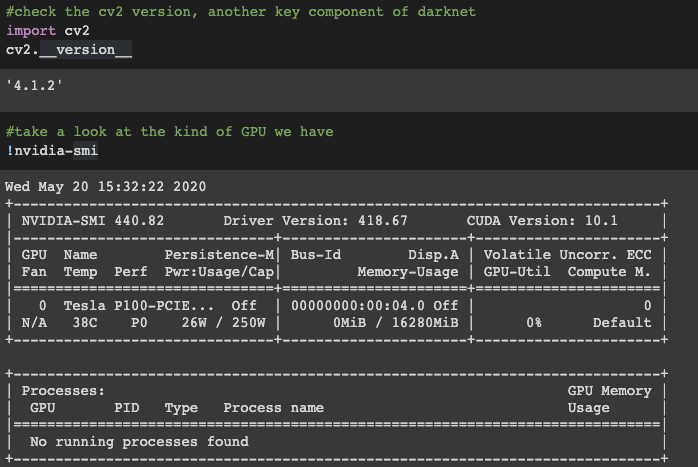Click the GPU-Util header text
Screen dimensions: 698x467
tap(517, 272)
